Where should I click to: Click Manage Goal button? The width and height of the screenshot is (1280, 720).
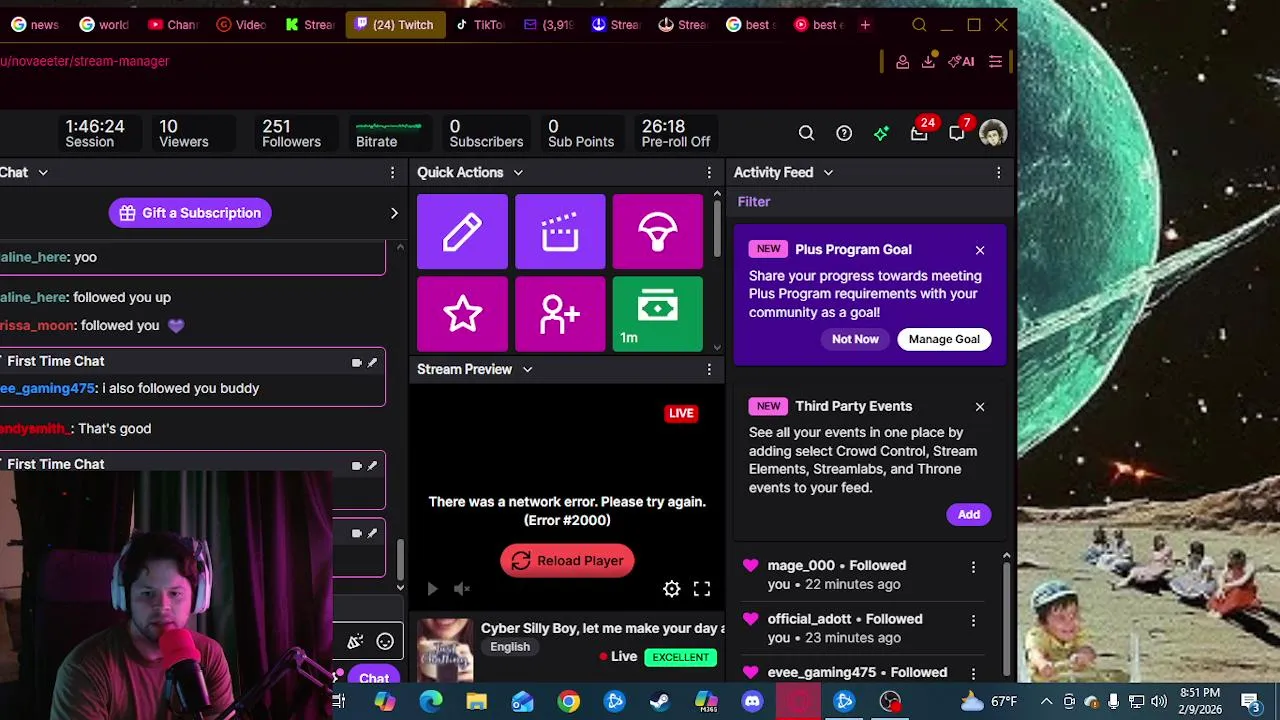tap(944, 339)
